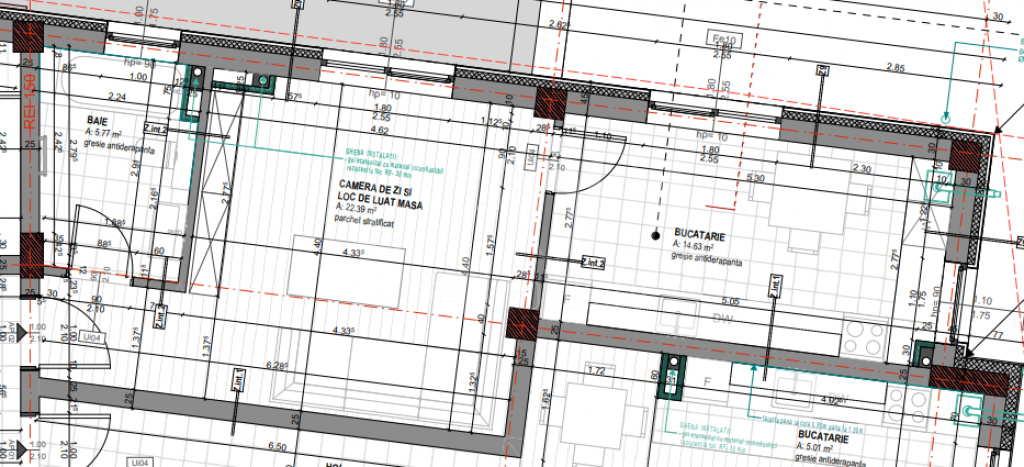
Task: Select the four-burner stove in the large kitchen
Action: [x=862, y=337]
